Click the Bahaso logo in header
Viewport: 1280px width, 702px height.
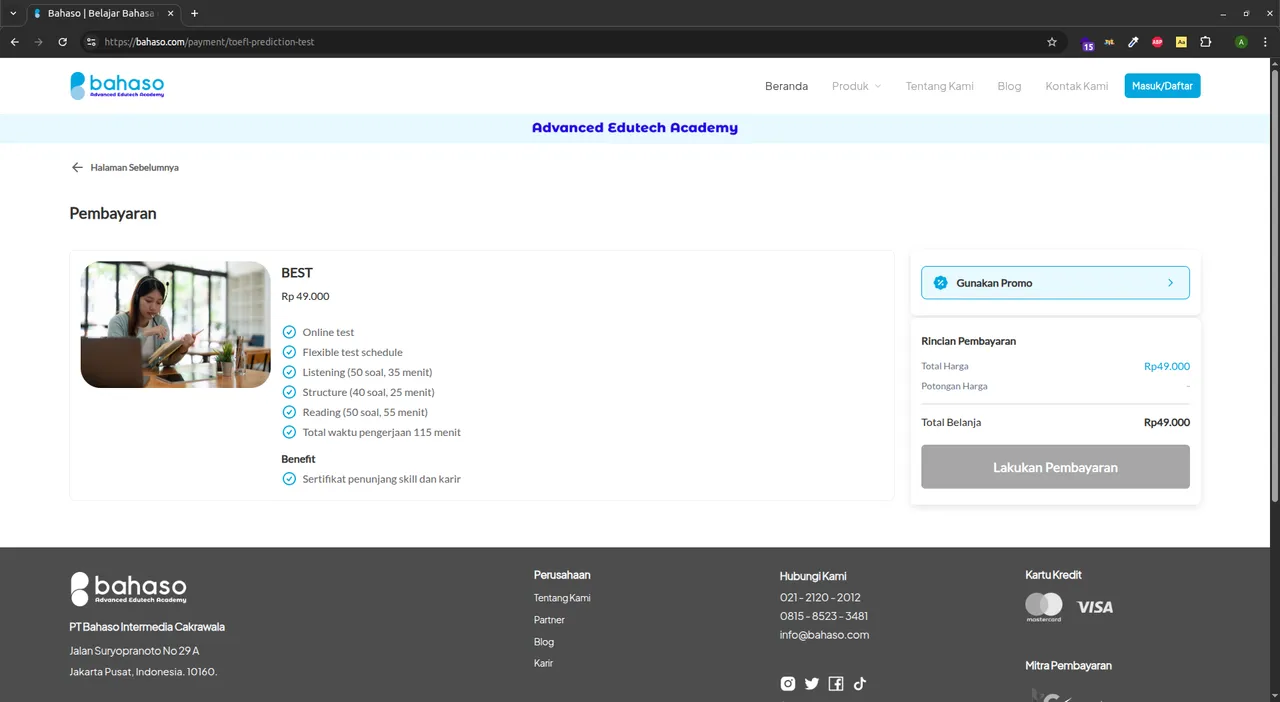117,86
